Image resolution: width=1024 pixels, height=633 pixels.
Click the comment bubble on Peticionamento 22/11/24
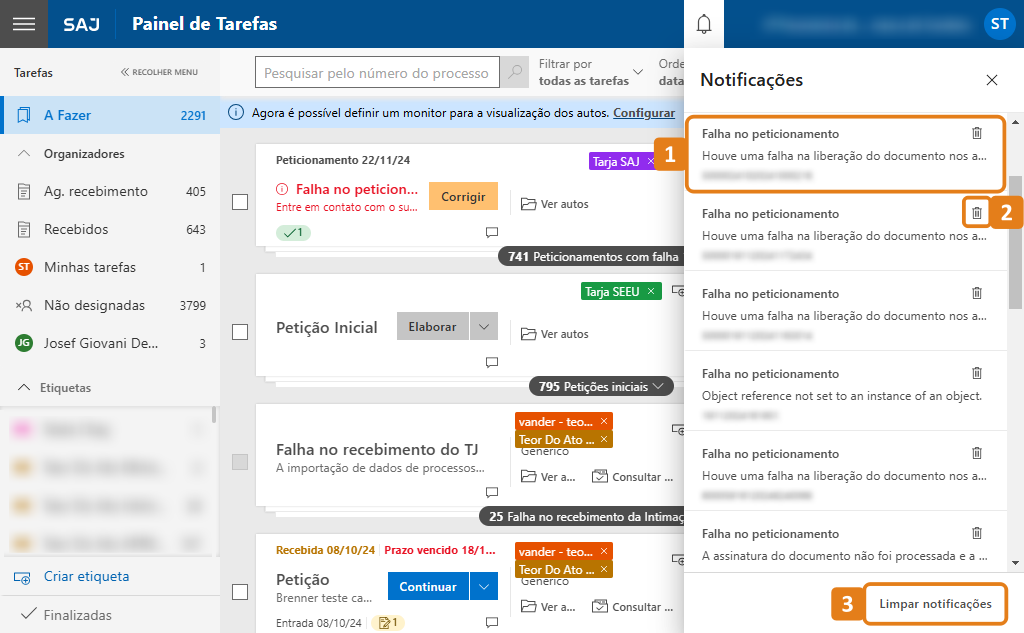pyautogui.click(x=491, y=232)
